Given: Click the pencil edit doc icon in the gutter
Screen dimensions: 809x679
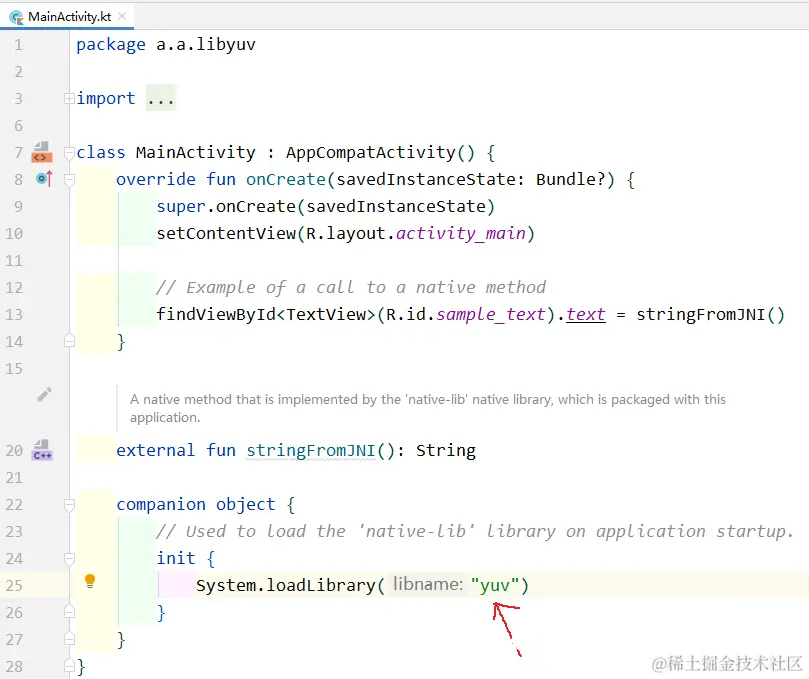Looking at the screenshot, I should (x=44, y=395).
